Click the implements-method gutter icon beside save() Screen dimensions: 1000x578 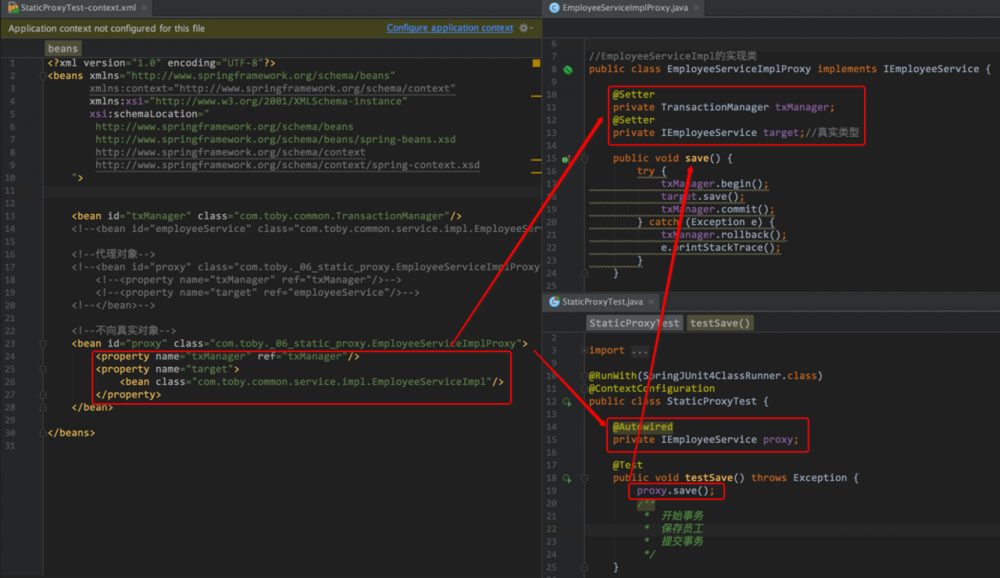click(x=566, y=159)
